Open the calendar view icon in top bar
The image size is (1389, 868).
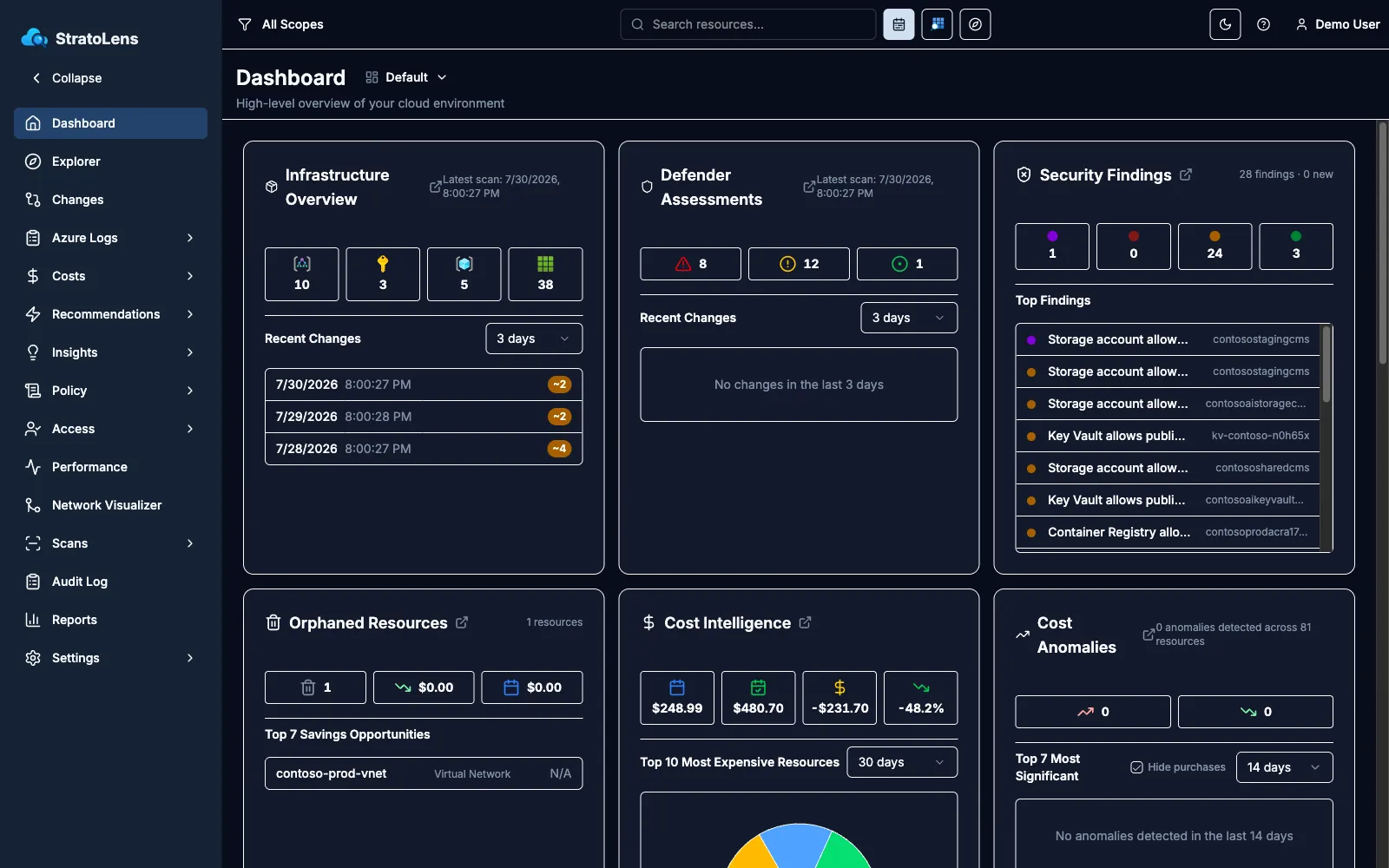point(899,24)
